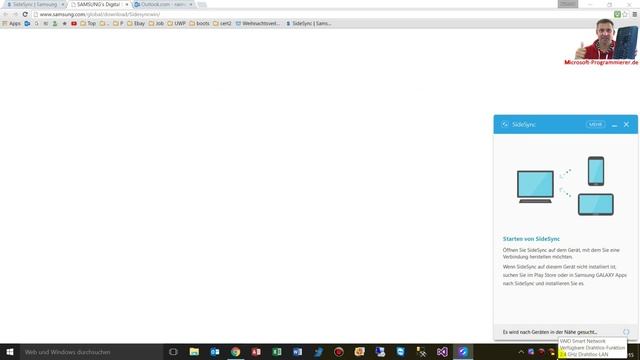Open the Apps bookmarks shortcut
This screenshot has height=360, width=640.
(11, 24)
